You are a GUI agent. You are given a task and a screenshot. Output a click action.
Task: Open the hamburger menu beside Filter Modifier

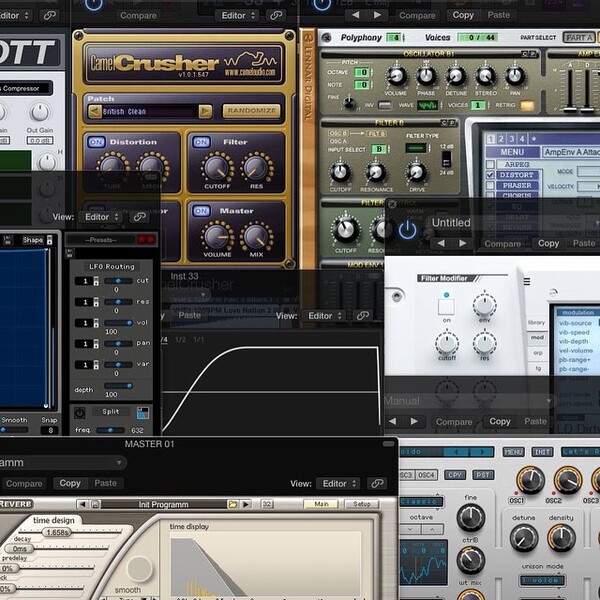pyautogui.click(x=527, y=282)
